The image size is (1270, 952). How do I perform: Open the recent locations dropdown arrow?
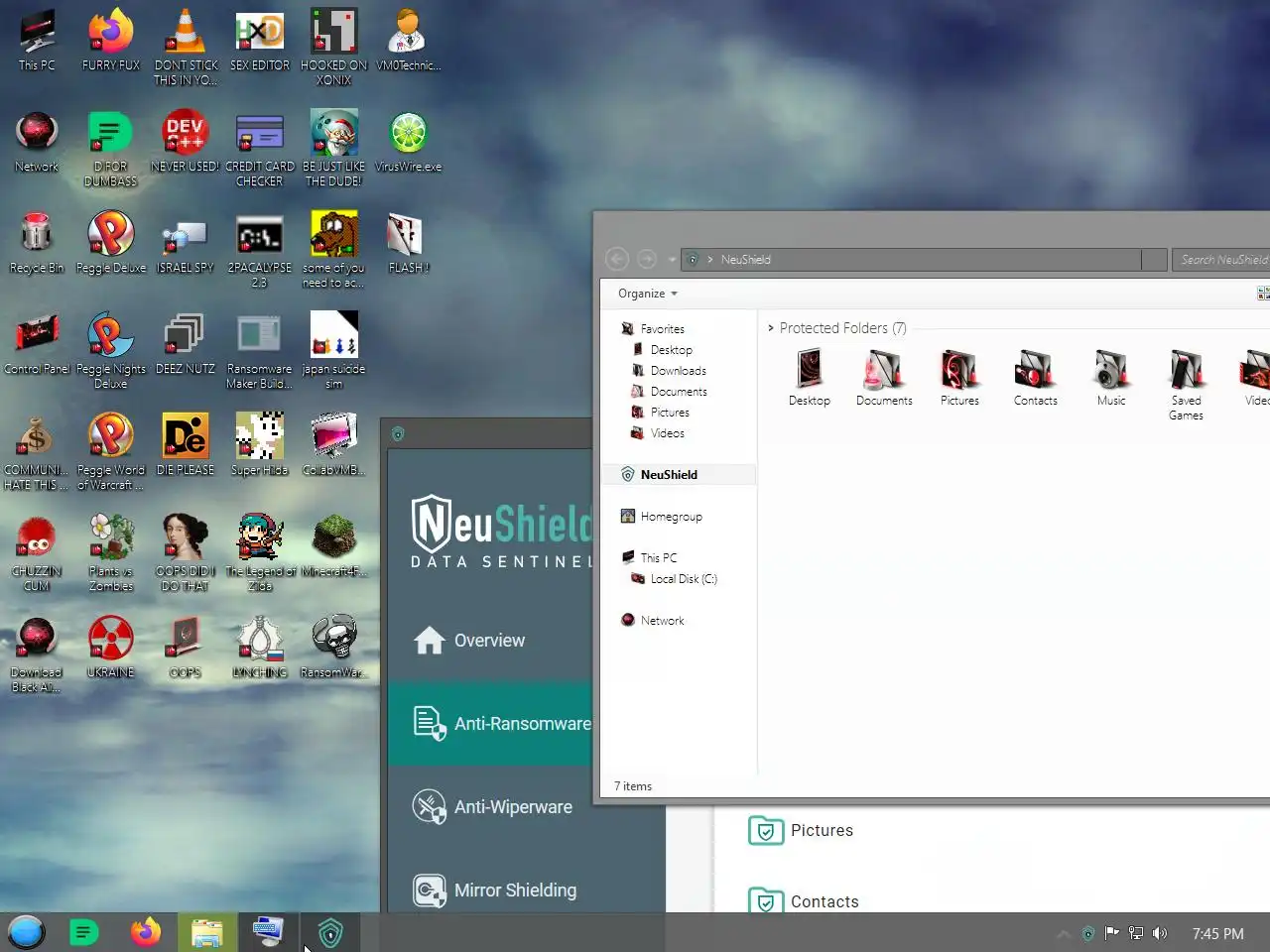[672, 260]
